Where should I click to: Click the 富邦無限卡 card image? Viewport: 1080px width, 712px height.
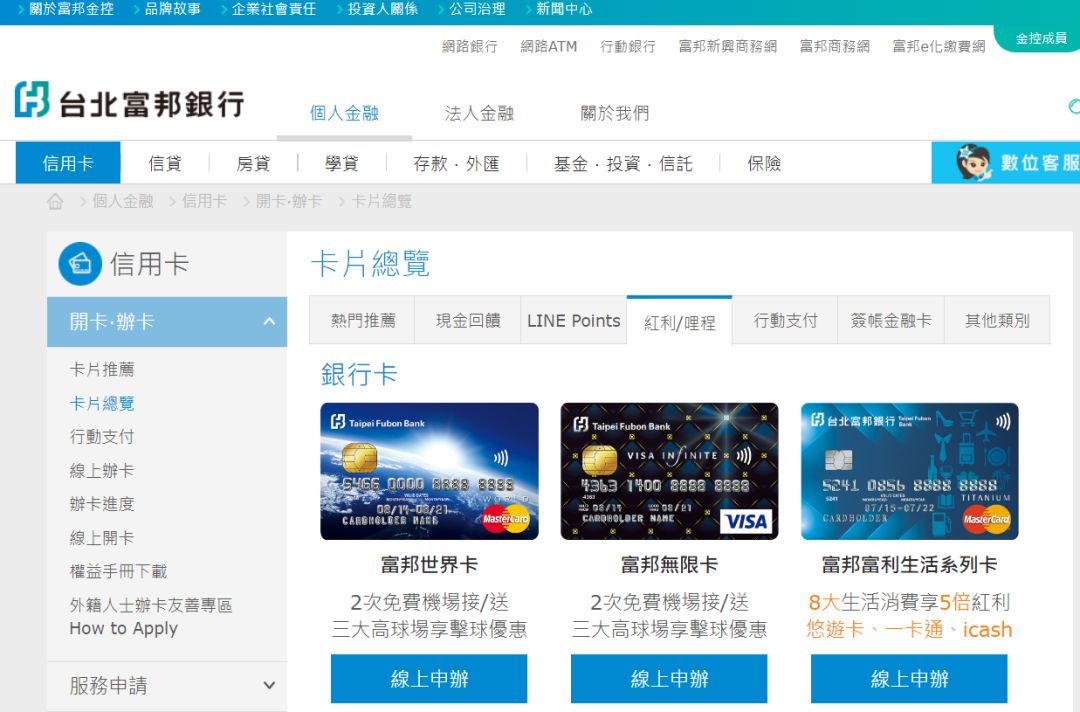(x=668, y=470)
